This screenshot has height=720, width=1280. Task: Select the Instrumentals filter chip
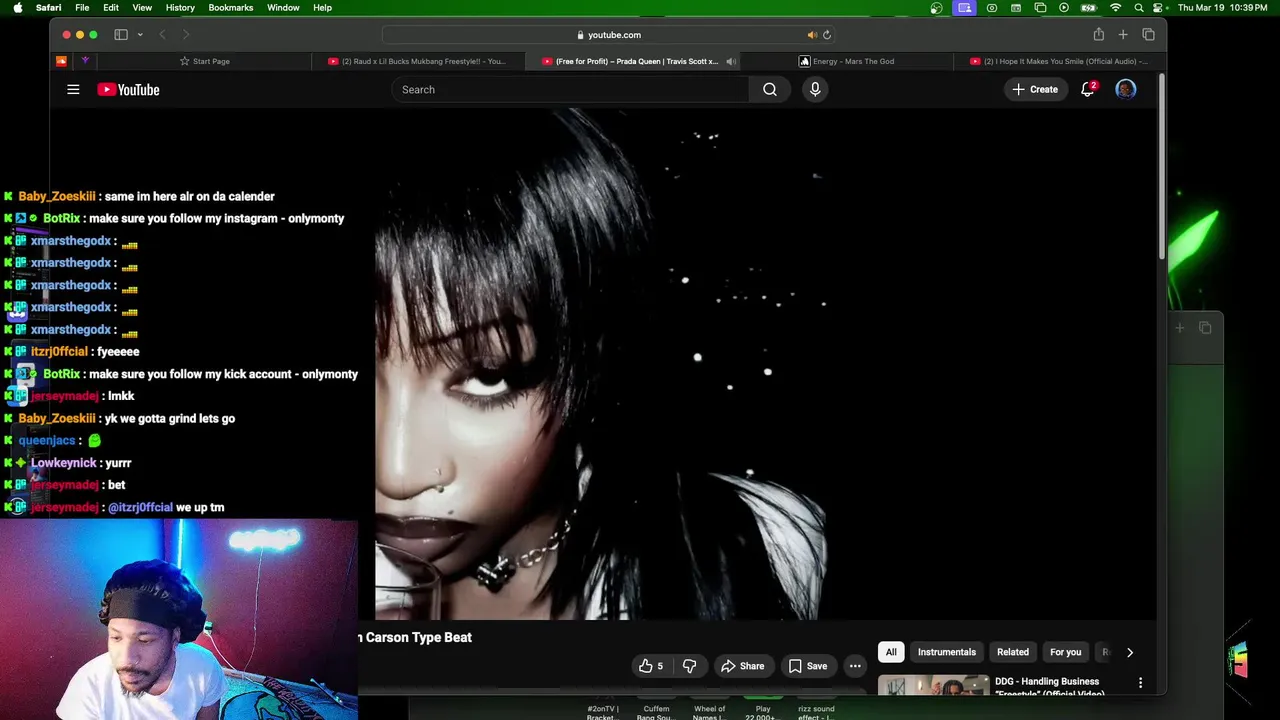click(x=947, y=652)
